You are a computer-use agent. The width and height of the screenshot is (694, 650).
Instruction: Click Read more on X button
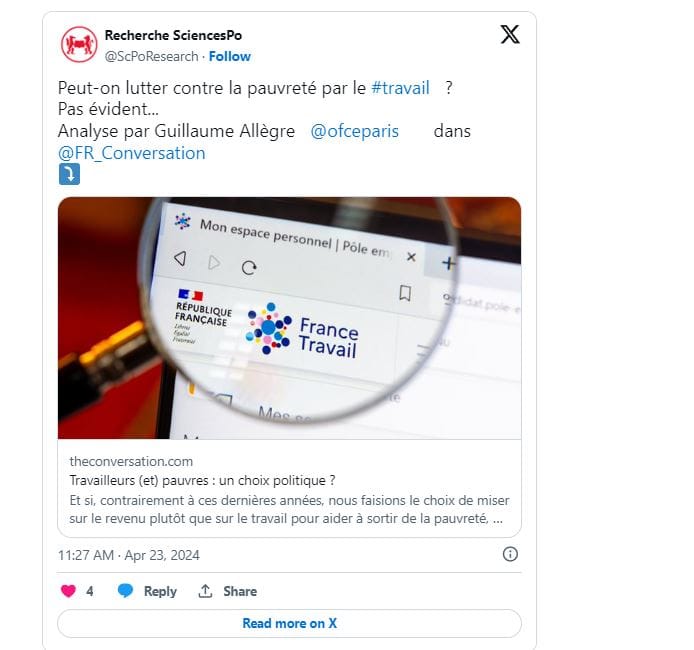click(289, 623)
